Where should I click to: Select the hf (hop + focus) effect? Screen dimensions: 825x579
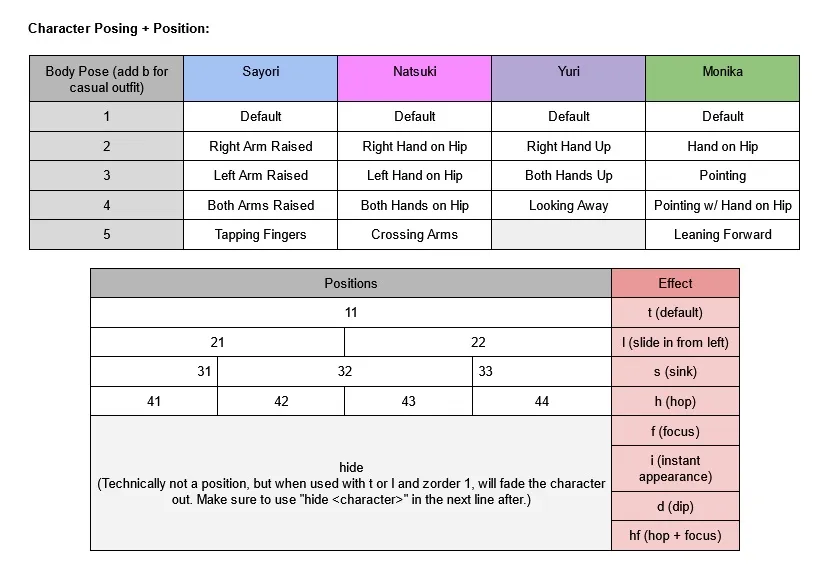click(x=676, y=536)
